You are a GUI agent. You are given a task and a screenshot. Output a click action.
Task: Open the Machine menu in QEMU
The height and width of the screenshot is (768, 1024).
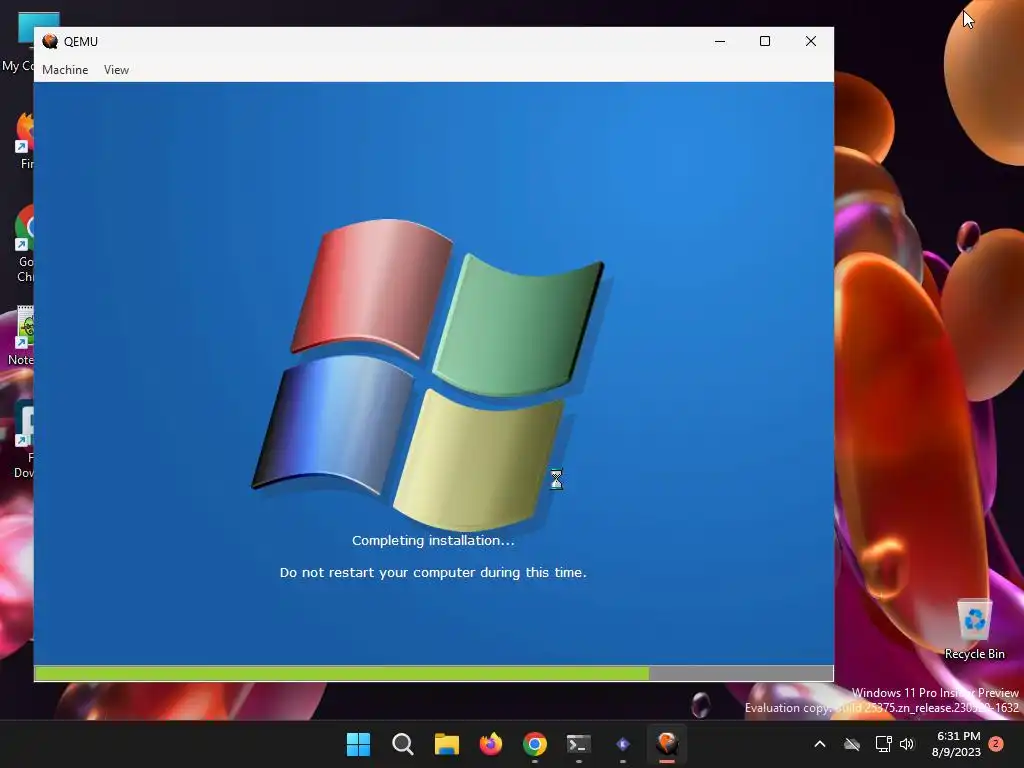pyautogui.click(x=65, y=70)
